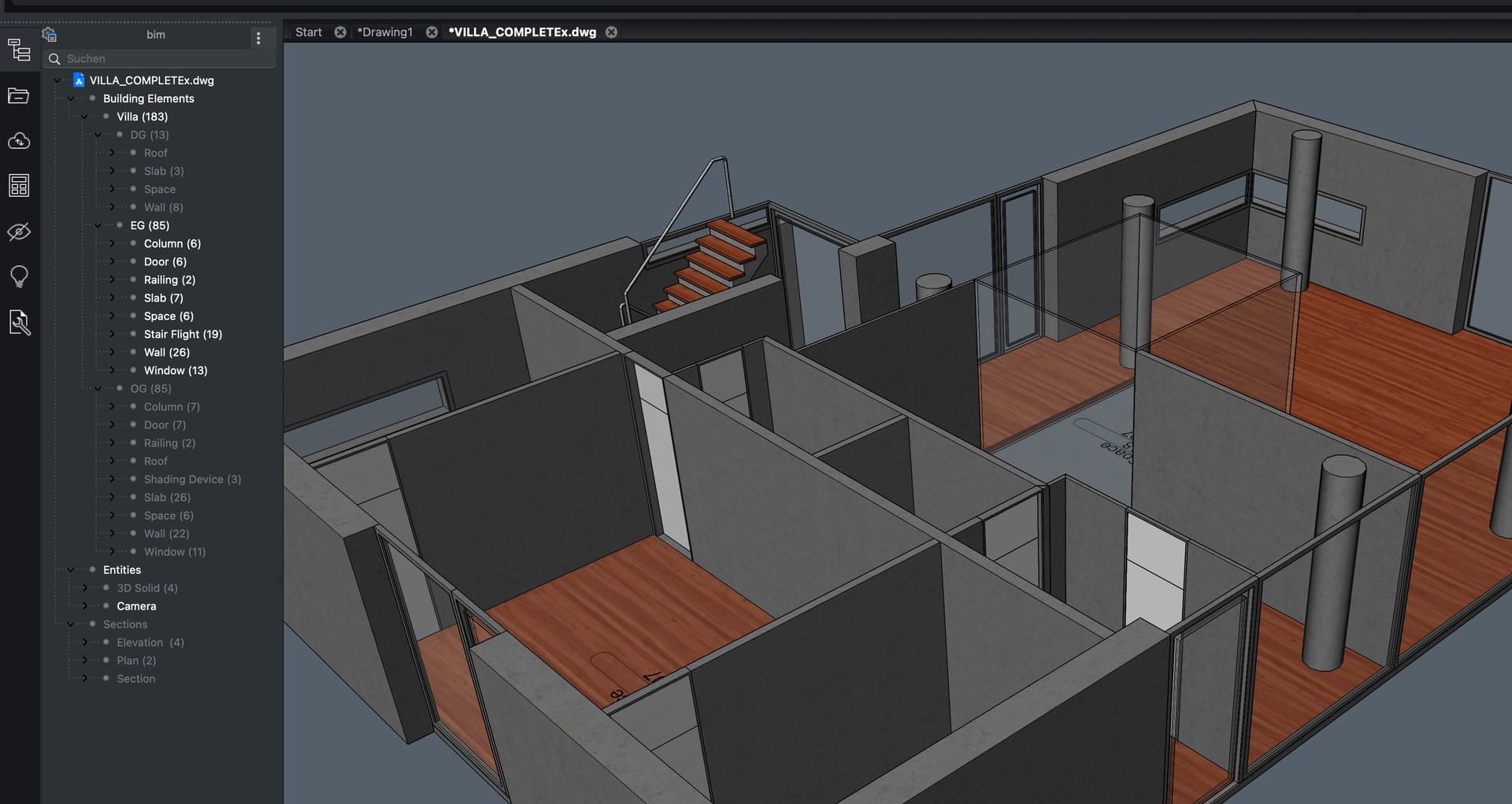This screenshot has width=1512, height=804.
Task: Open the structure tree panel icon
Action: coord(19,50)
